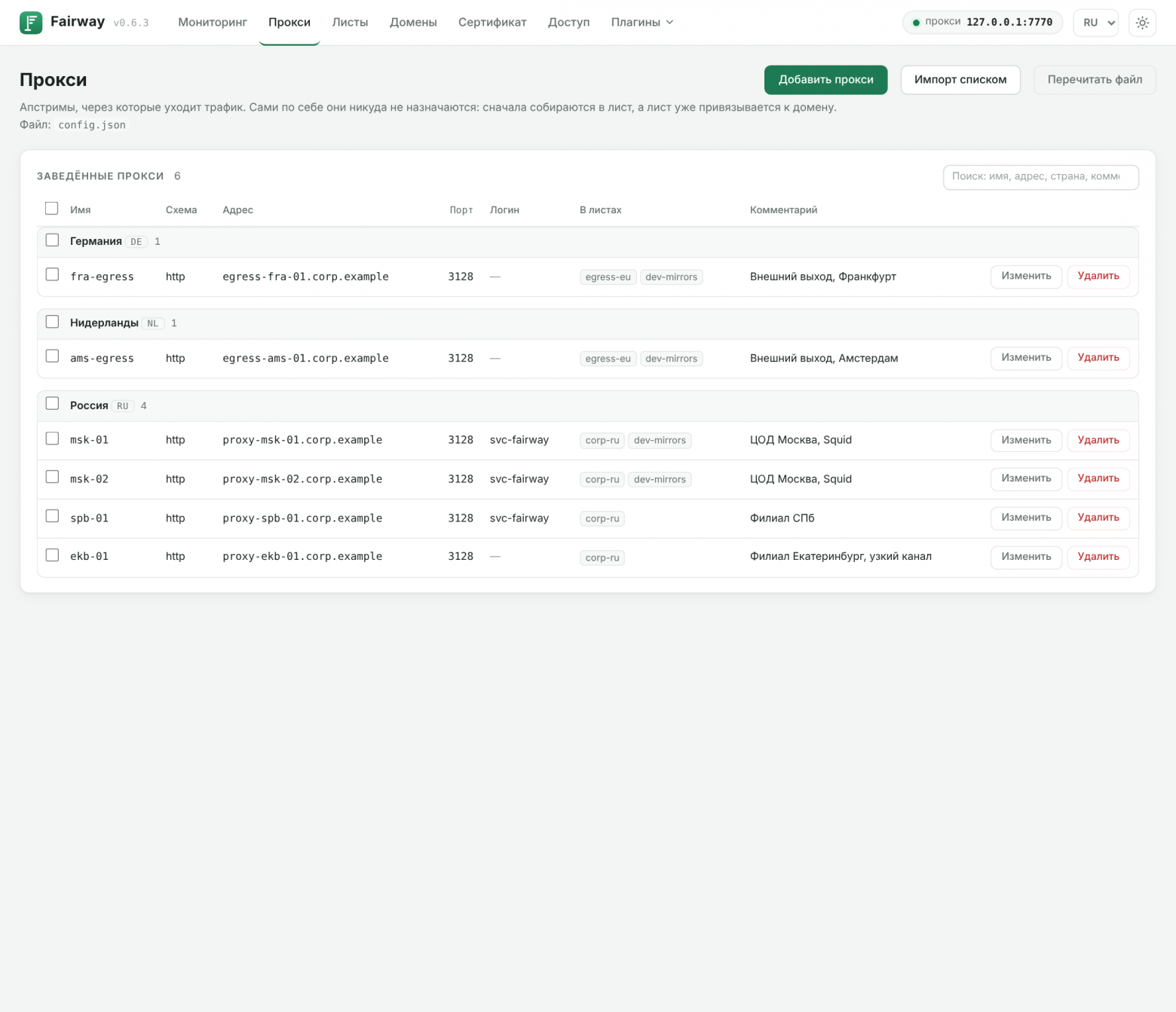This screenshot has height=1012, width=1176.
Task: Click the Fairway logo icon
Action: click(x=31, y=23)
